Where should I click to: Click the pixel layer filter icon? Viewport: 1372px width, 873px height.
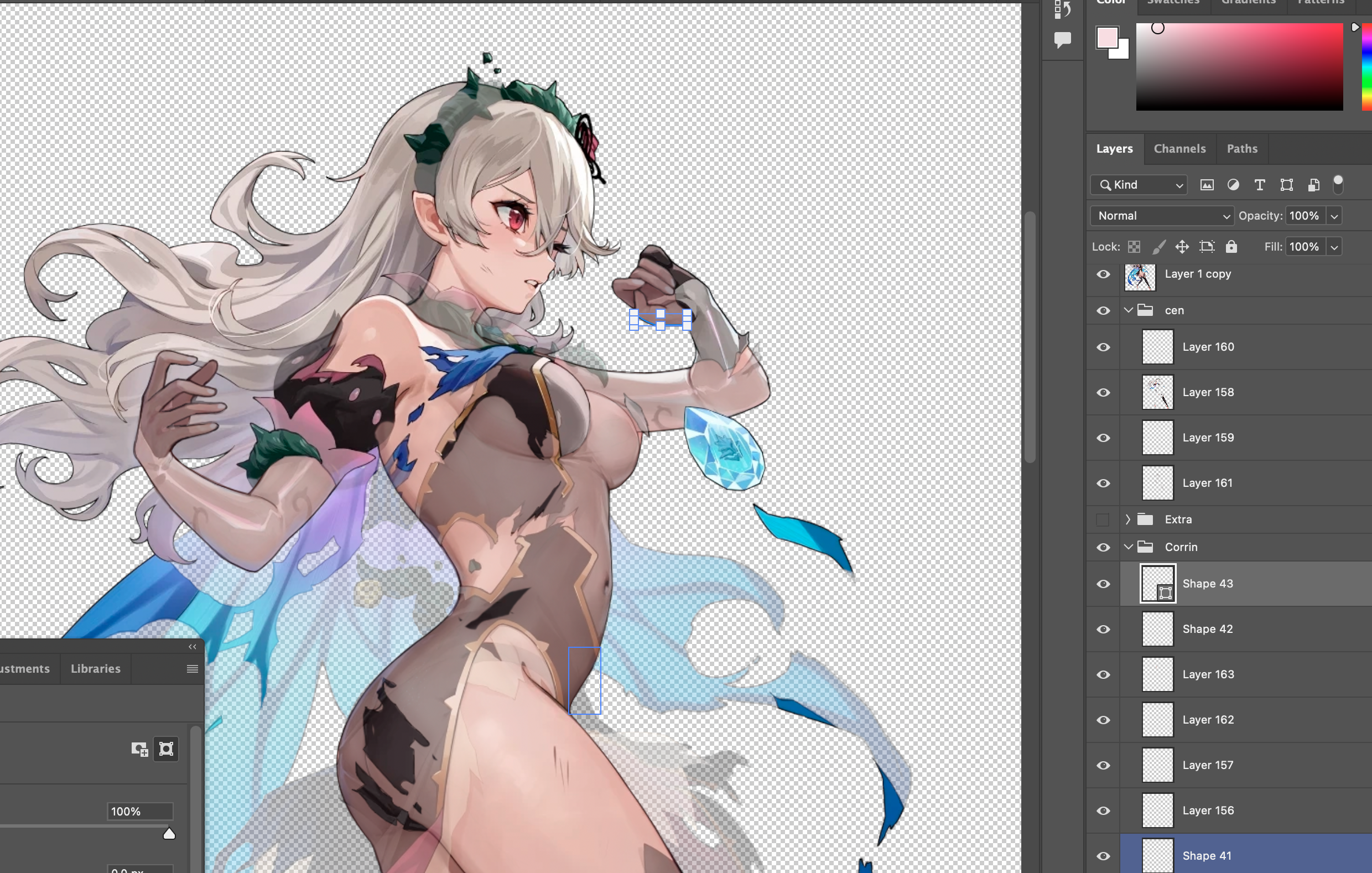coord(1207,185)
